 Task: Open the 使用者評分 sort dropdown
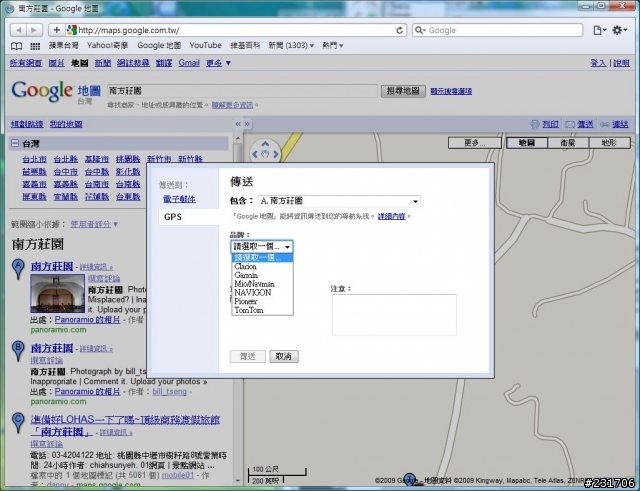(94, 224)
